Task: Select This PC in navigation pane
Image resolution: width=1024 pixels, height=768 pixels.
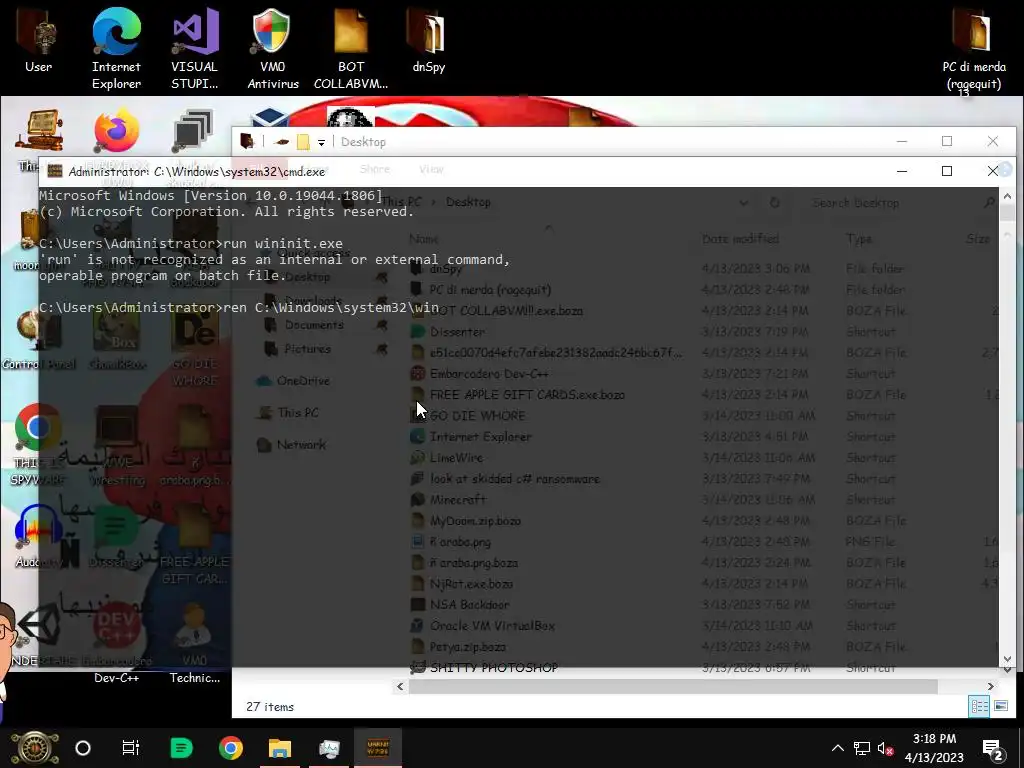Action: click(x=297, y=412)
